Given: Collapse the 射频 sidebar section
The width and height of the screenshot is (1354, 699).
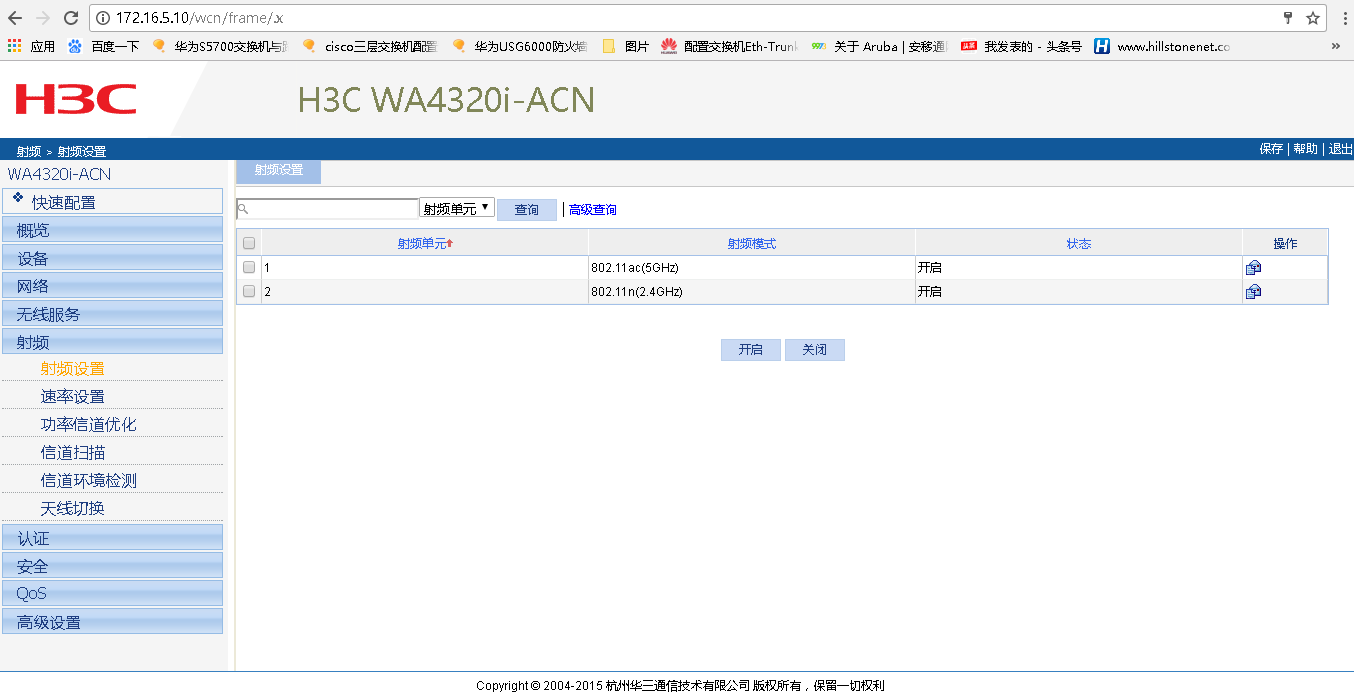Looking at the screenshot, I should [112, 341].
